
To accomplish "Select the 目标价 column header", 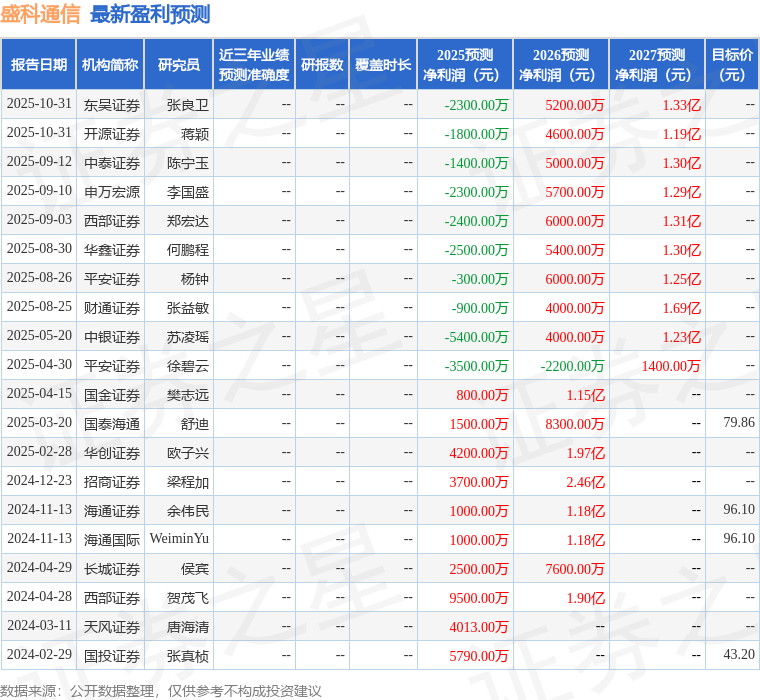I will tap(732, 64).
